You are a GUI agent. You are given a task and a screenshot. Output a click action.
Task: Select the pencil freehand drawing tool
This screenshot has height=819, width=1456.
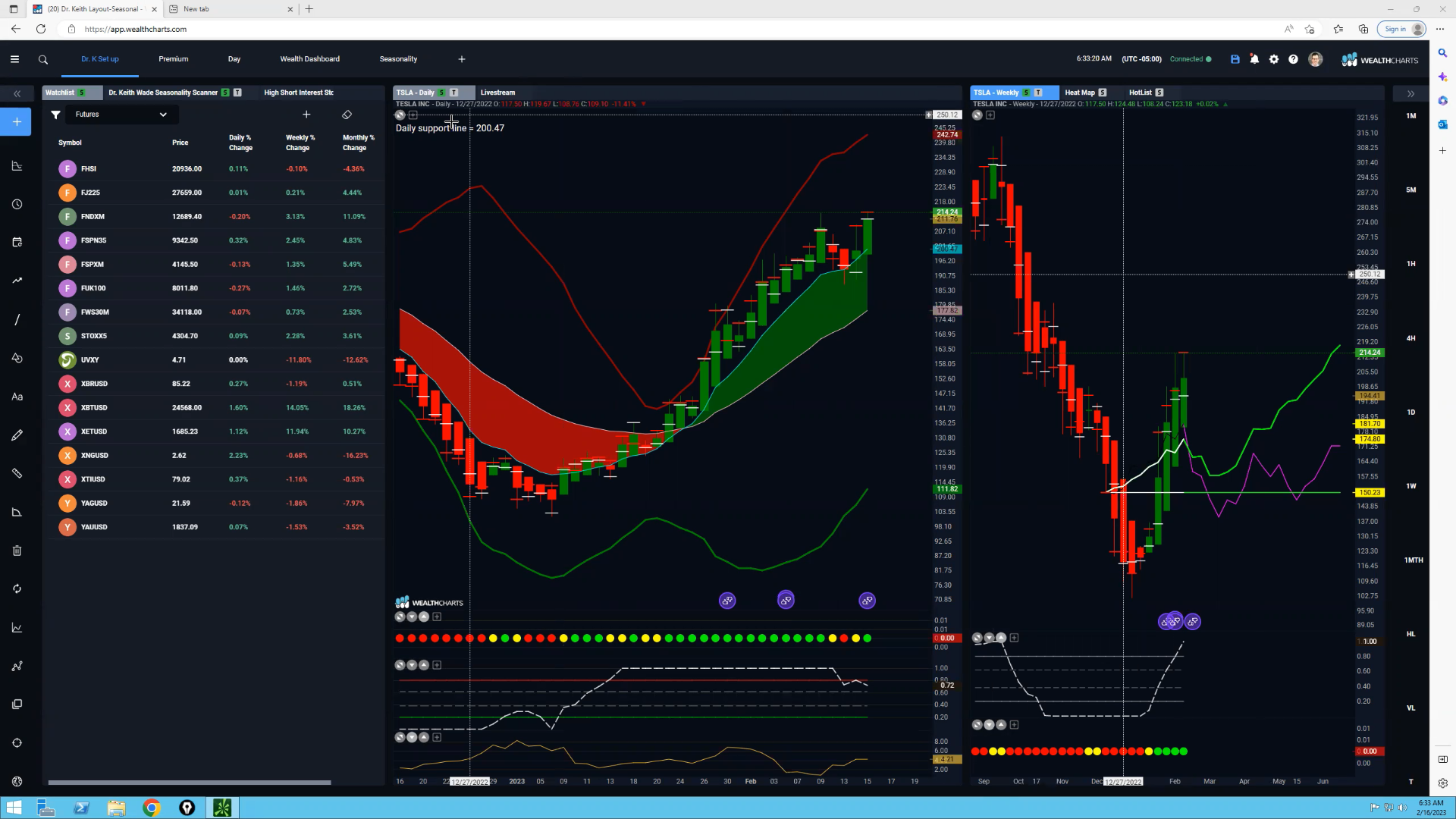click(17, 435)
